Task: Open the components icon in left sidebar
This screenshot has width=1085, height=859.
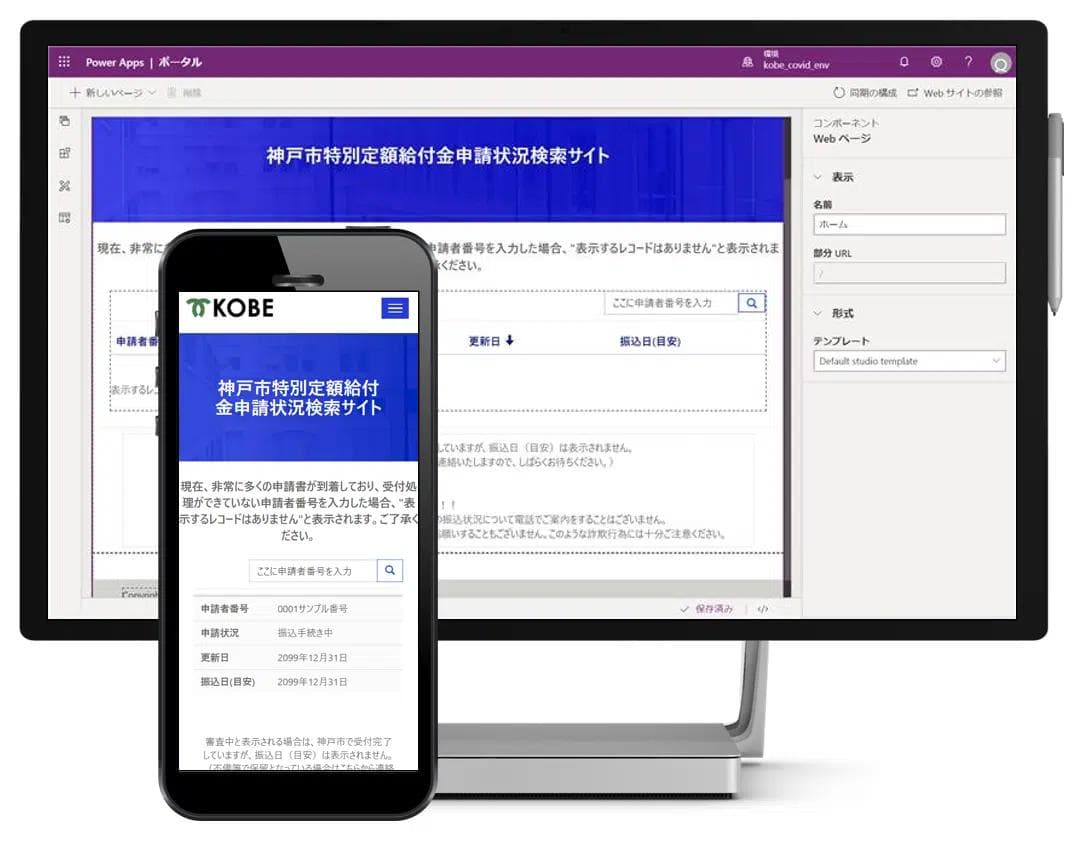Action: pos(65,153)
